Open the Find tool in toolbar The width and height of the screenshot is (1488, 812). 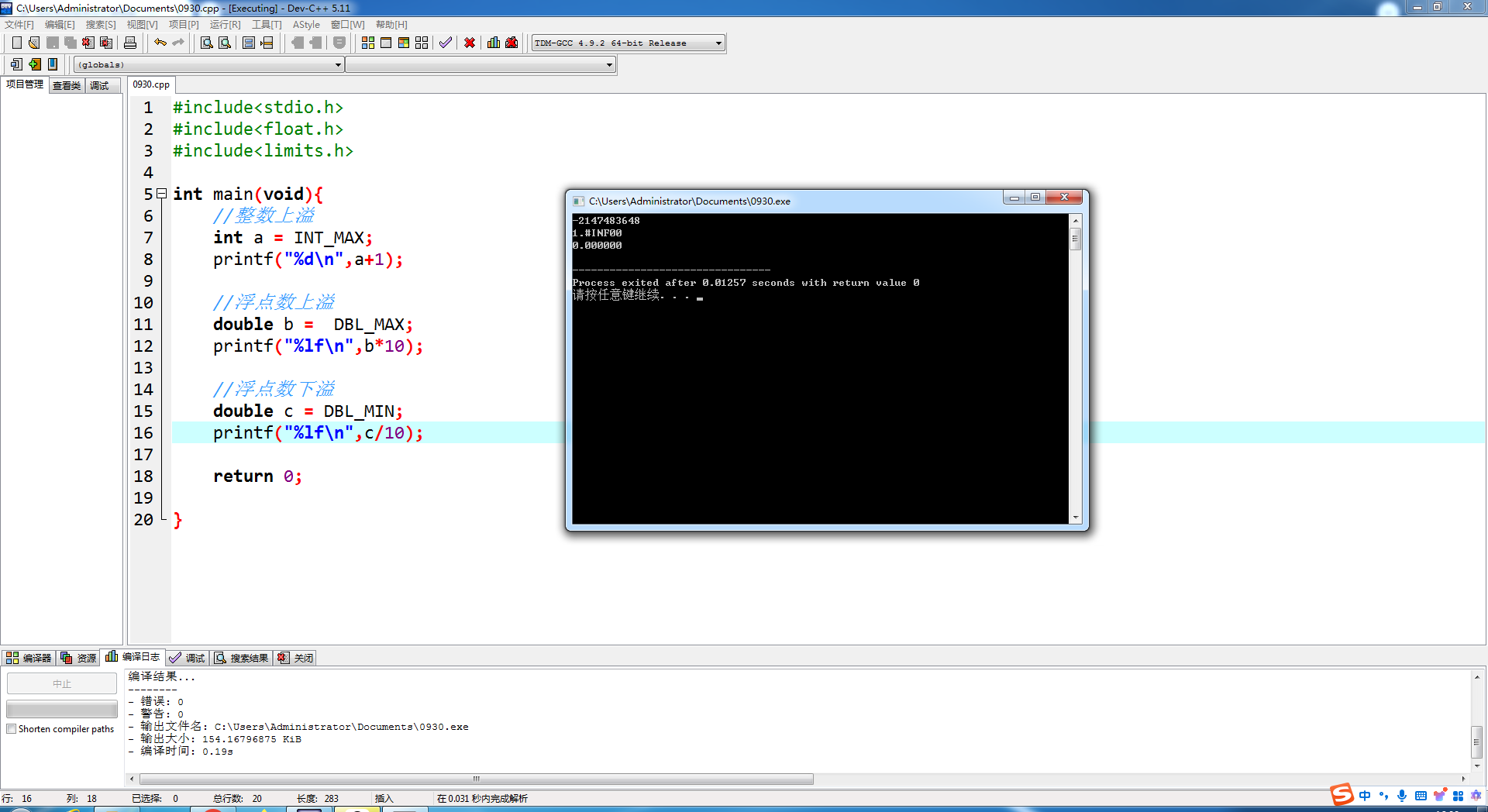(x=207, y=43)
